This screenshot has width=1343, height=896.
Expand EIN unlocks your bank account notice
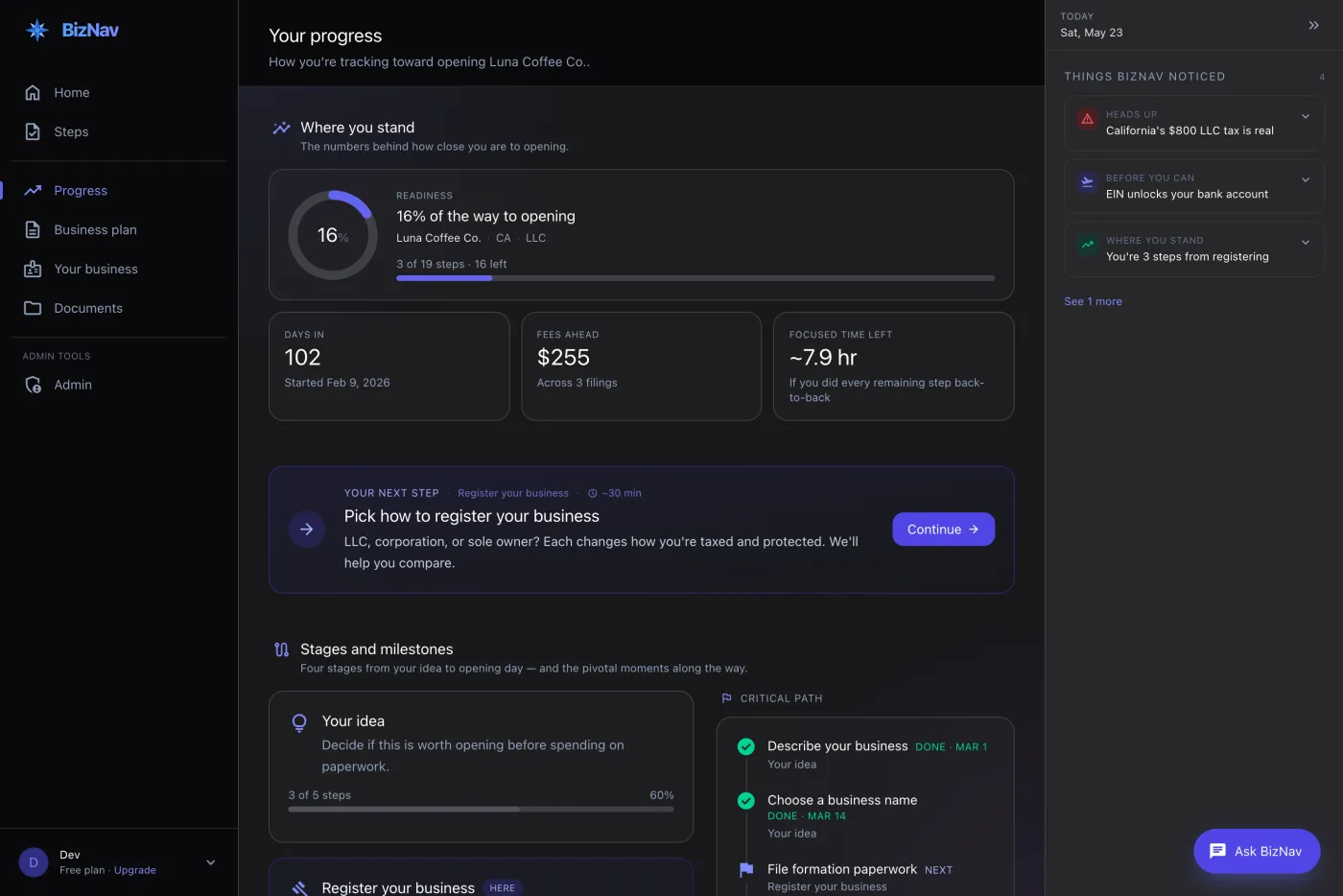point(1305,179)
